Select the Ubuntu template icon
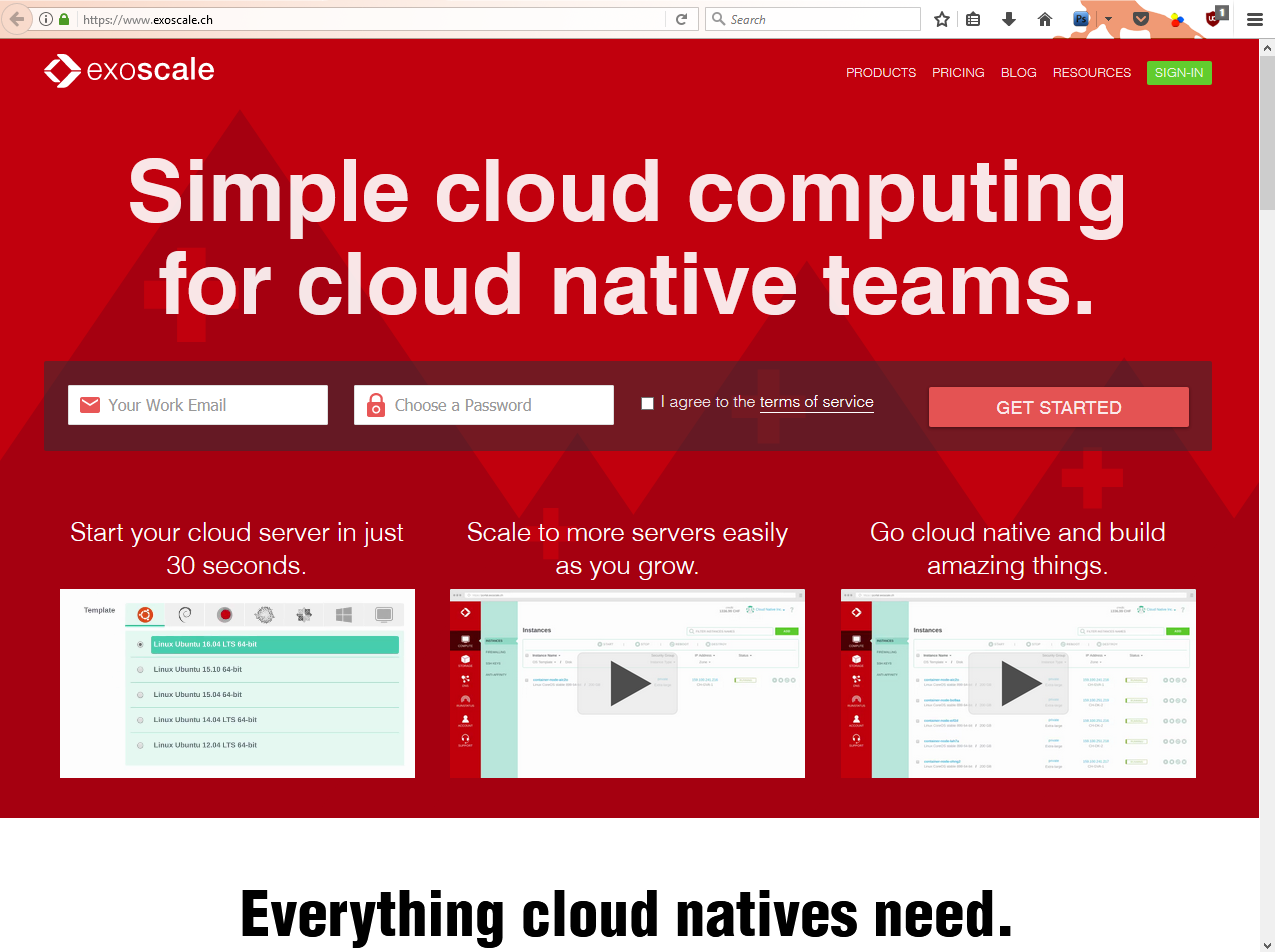 pos(145,615)
